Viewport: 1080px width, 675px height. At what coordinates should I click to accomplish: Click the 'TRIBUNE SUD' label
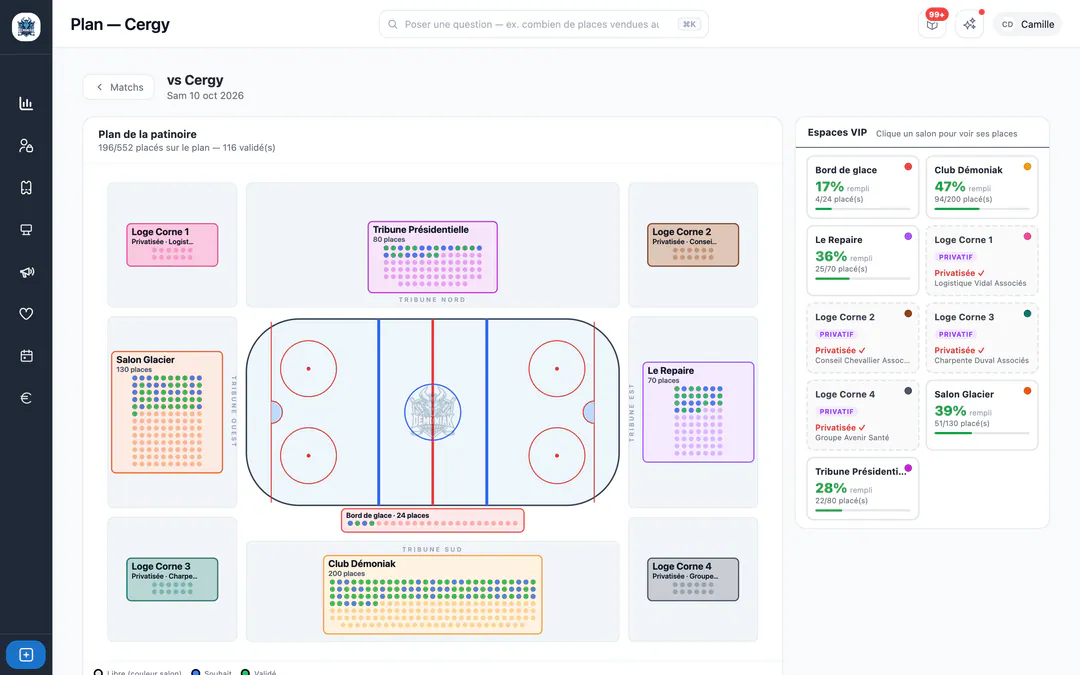(432, 550)
